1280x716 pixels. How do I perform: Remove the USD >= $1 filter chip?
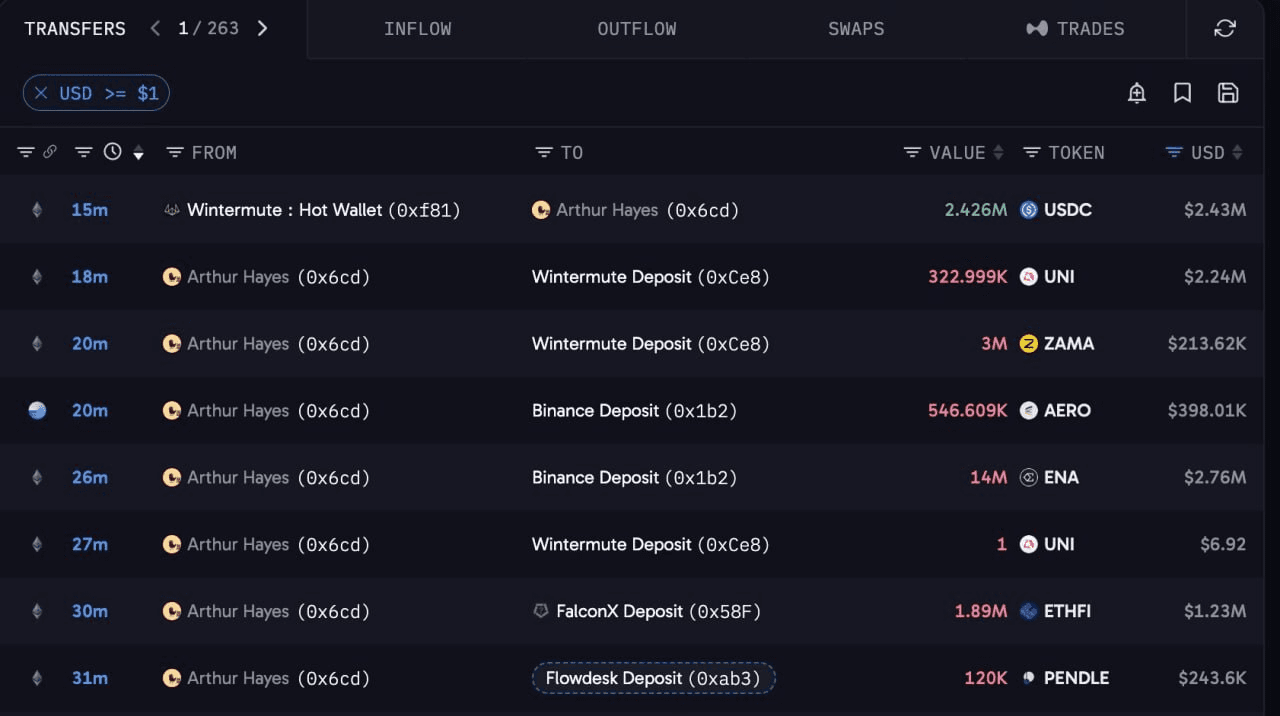(x=41, y=93)
